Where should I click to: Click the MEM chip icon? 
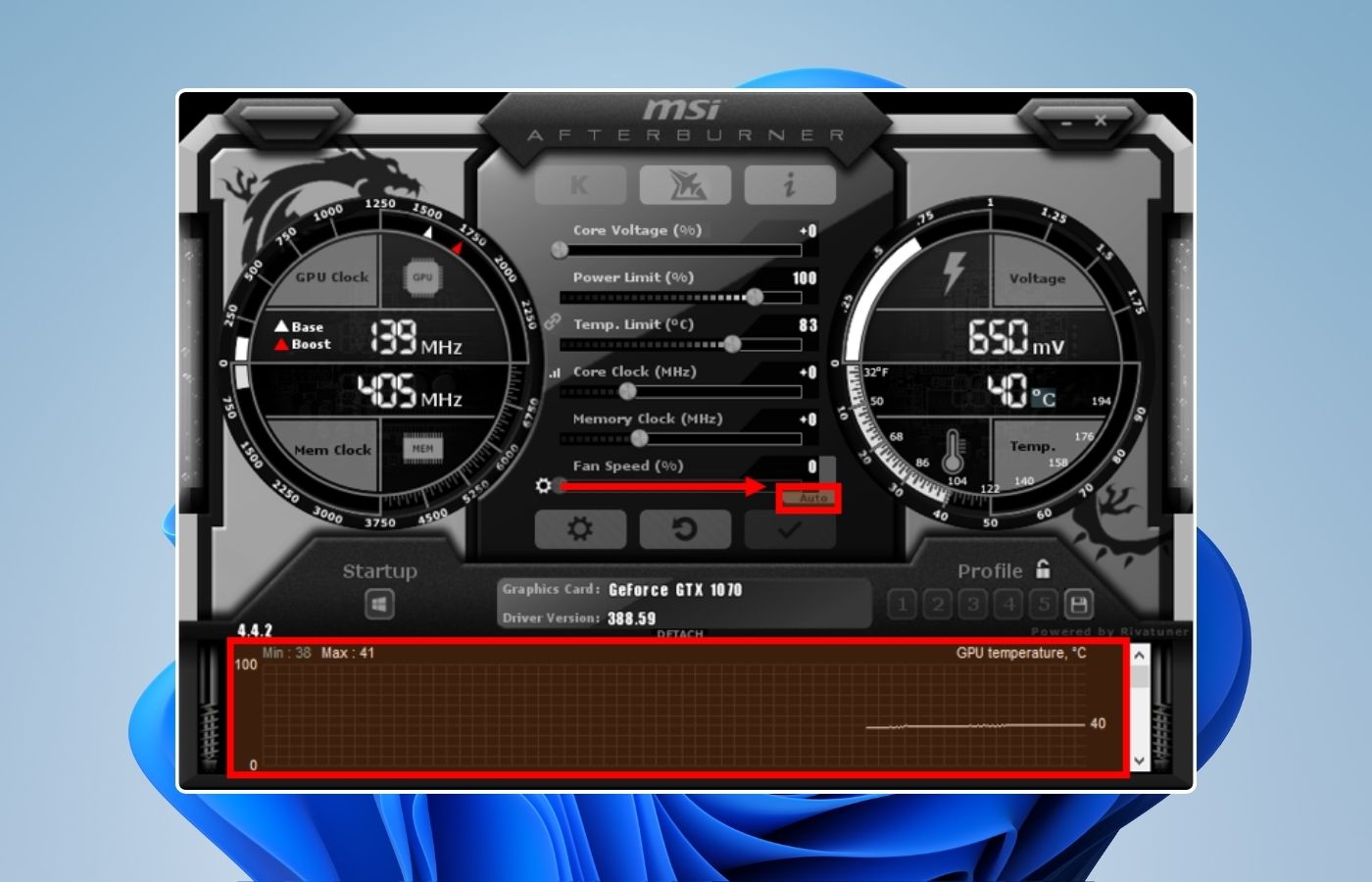coord(422,449)
